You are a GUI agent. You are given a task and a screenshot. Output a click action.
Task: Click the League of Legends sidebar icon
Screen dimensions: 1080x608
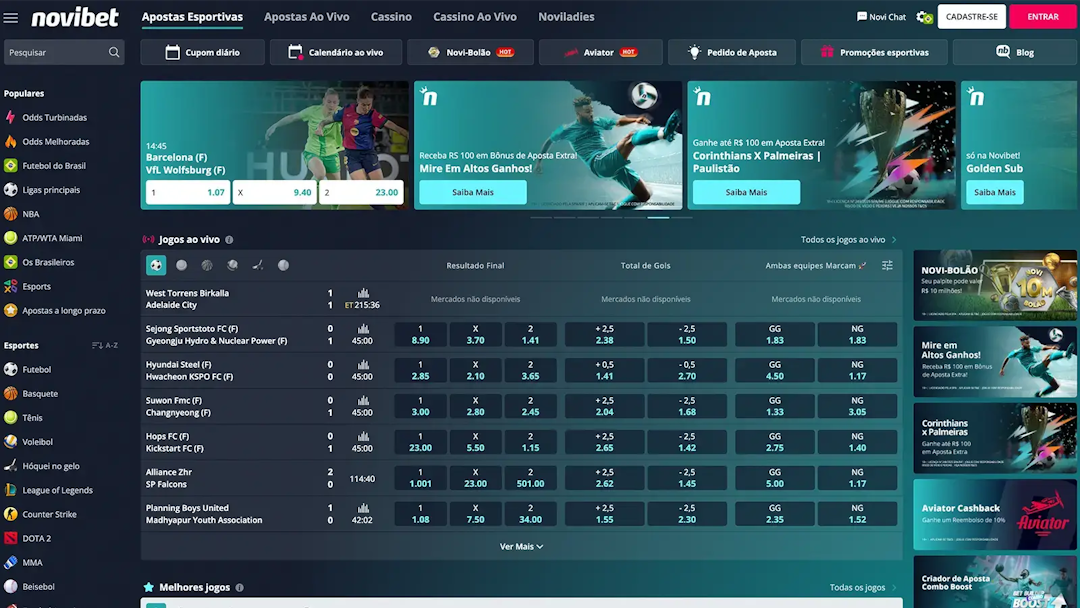[x=10, y=490]
